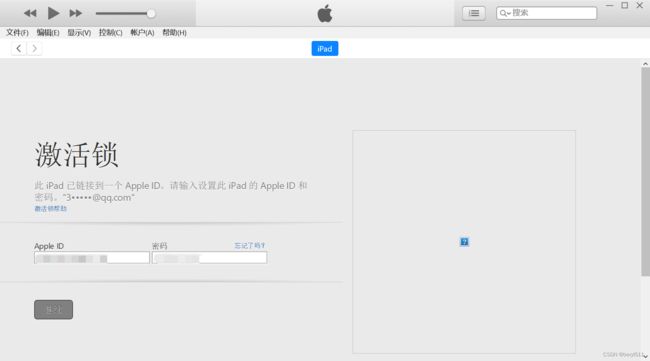
Task: Click the Apple logo in the header
Action: (x=325, y=13)
